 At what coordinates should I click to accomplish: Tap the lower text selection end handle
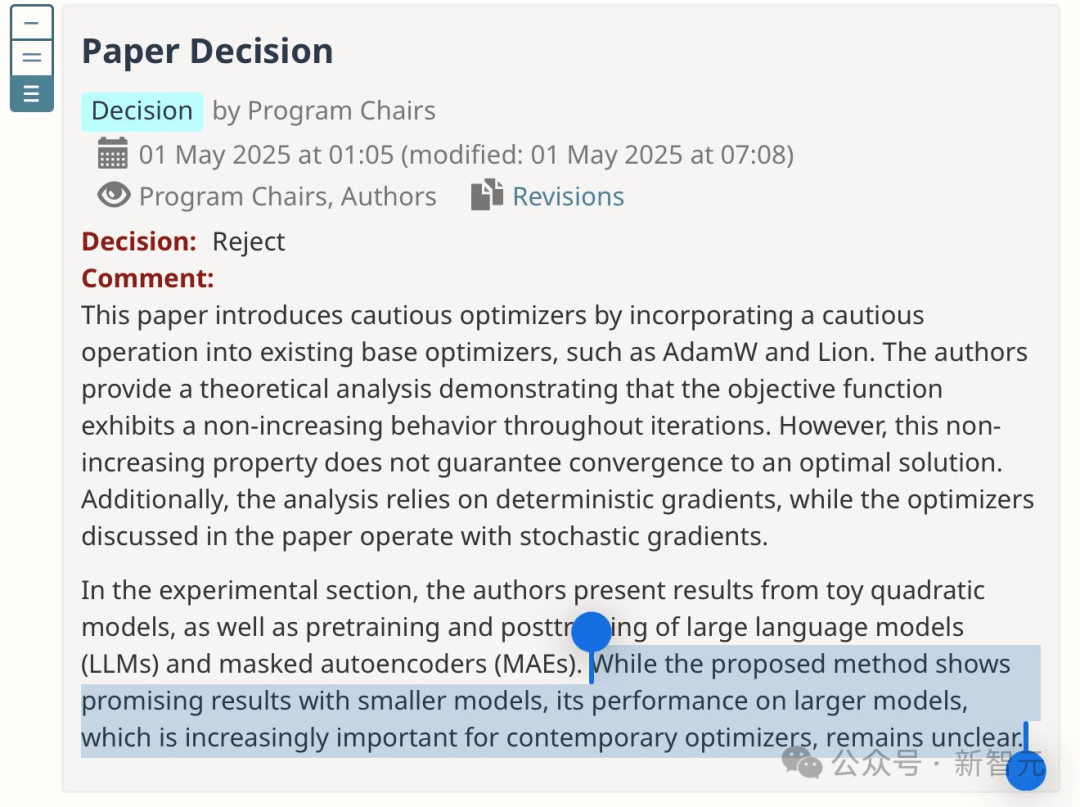click(x=1025, y=768)
